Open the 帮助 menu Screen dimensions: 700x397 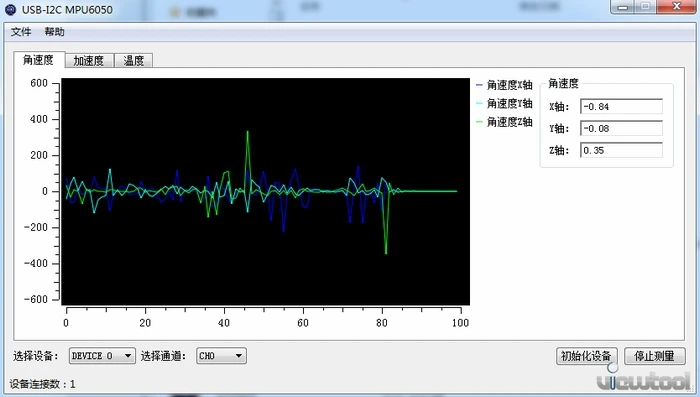54,32
